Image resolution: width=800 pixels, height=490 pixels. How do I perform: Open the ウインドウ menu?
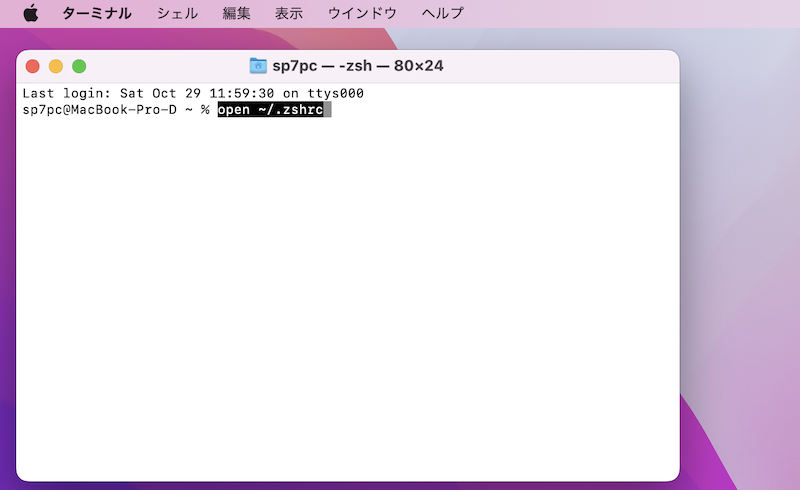coord(362,13)
